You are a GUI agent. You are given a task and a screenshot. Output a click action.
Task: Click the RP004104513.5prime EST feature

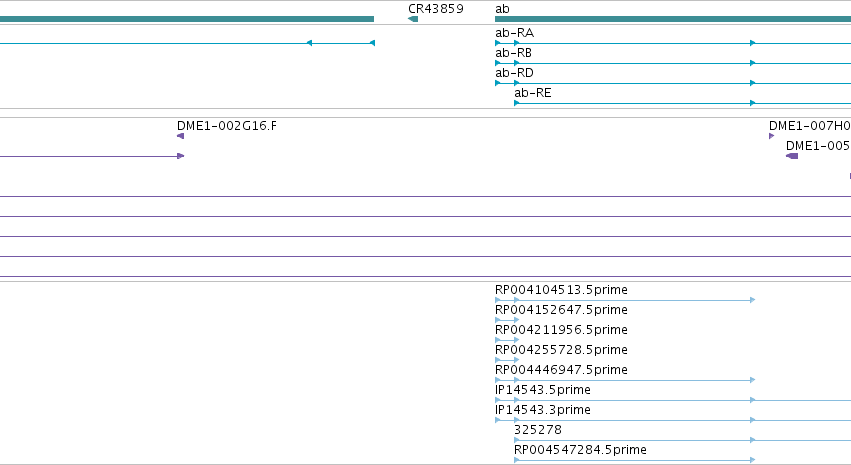click(625, 300)
